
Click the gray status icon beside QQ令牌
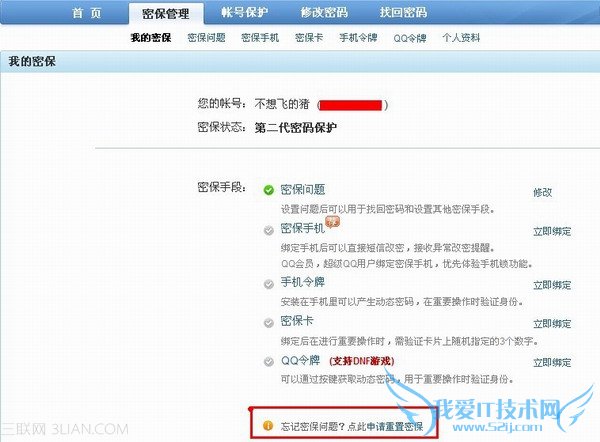coord(269,361)
